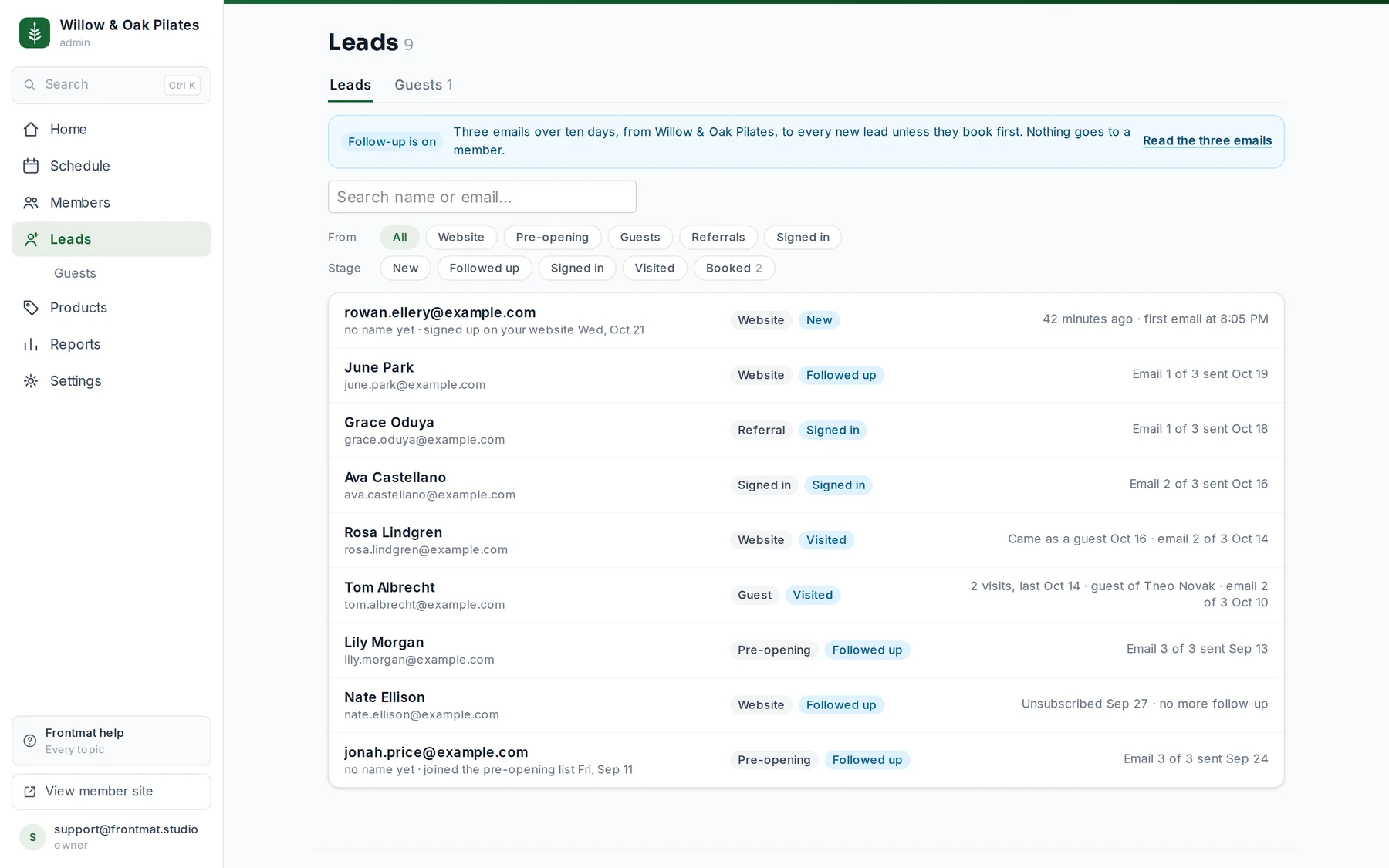Click the magnifier icon in sidebar search
This screenshot has width=1389, height=868.
click(x=30, y=85)
